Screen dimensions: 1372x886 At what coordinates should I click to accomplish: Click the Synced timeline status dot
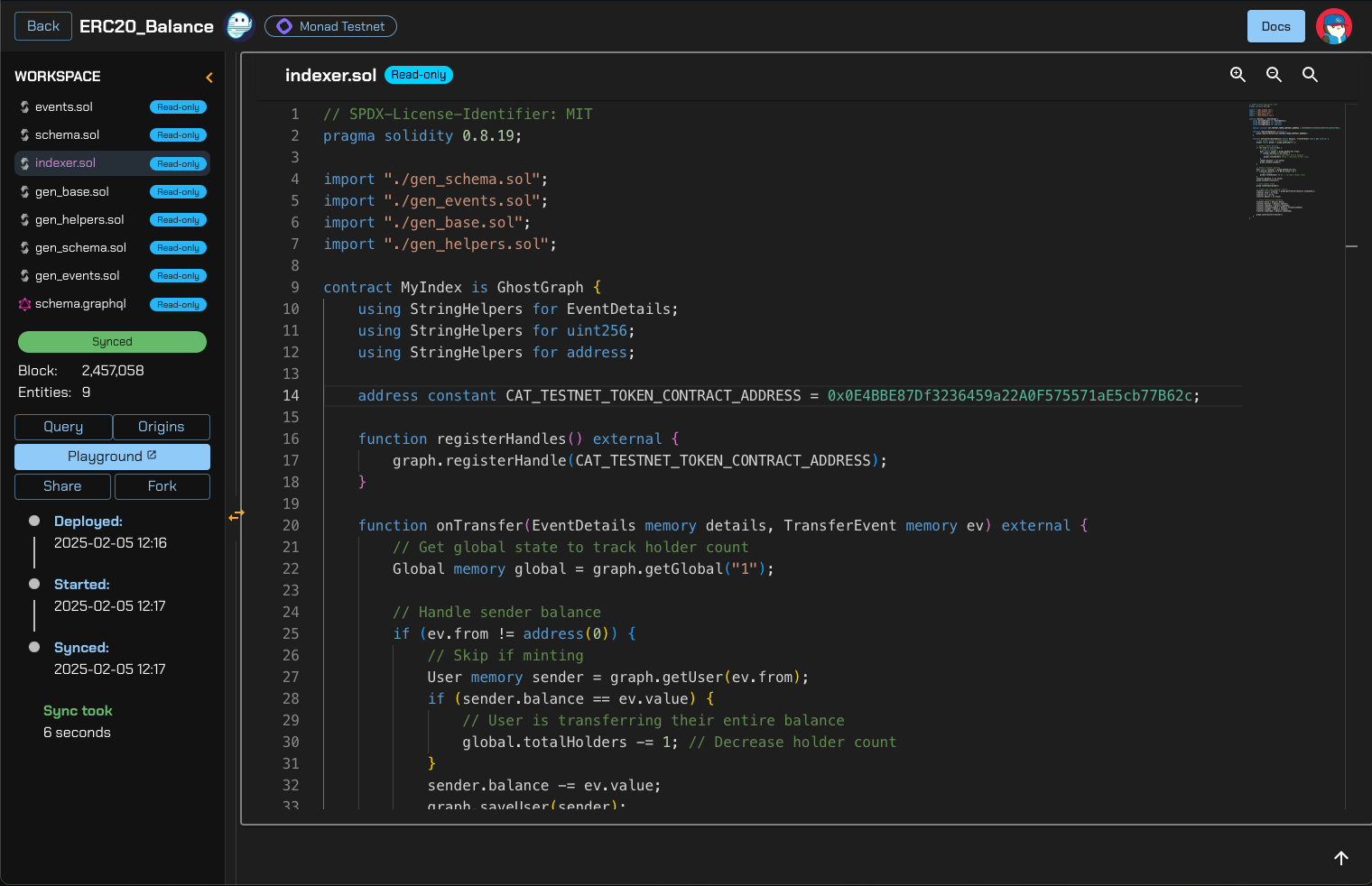33,646
